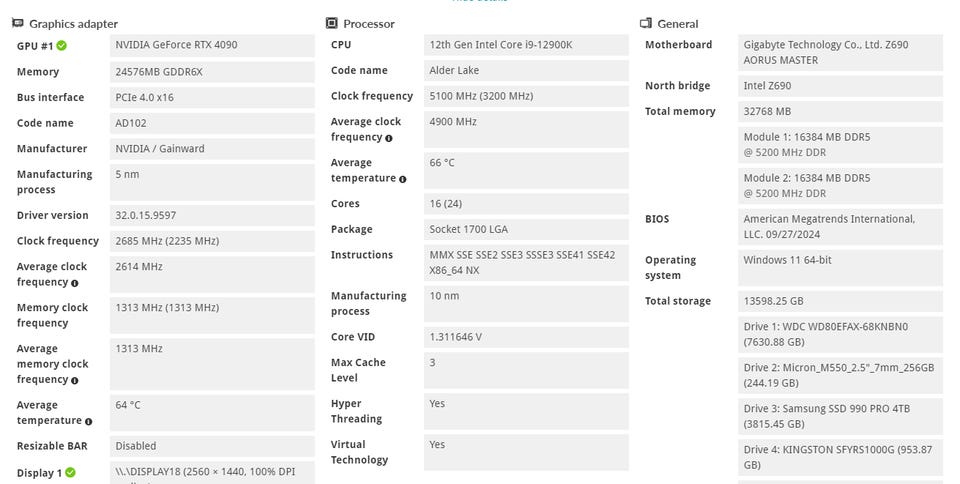Click green checkmark beside Display 1
Viewport: 960px width, 484px height.
pos(71,473)
